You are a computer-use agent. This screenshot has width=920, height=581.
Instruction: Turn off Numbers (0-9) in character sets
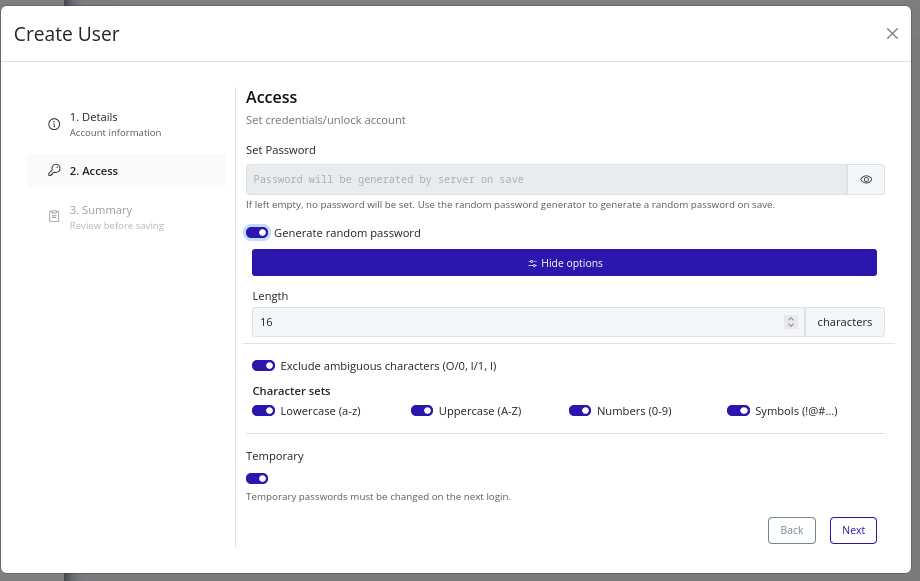click(x=580, y=410)
